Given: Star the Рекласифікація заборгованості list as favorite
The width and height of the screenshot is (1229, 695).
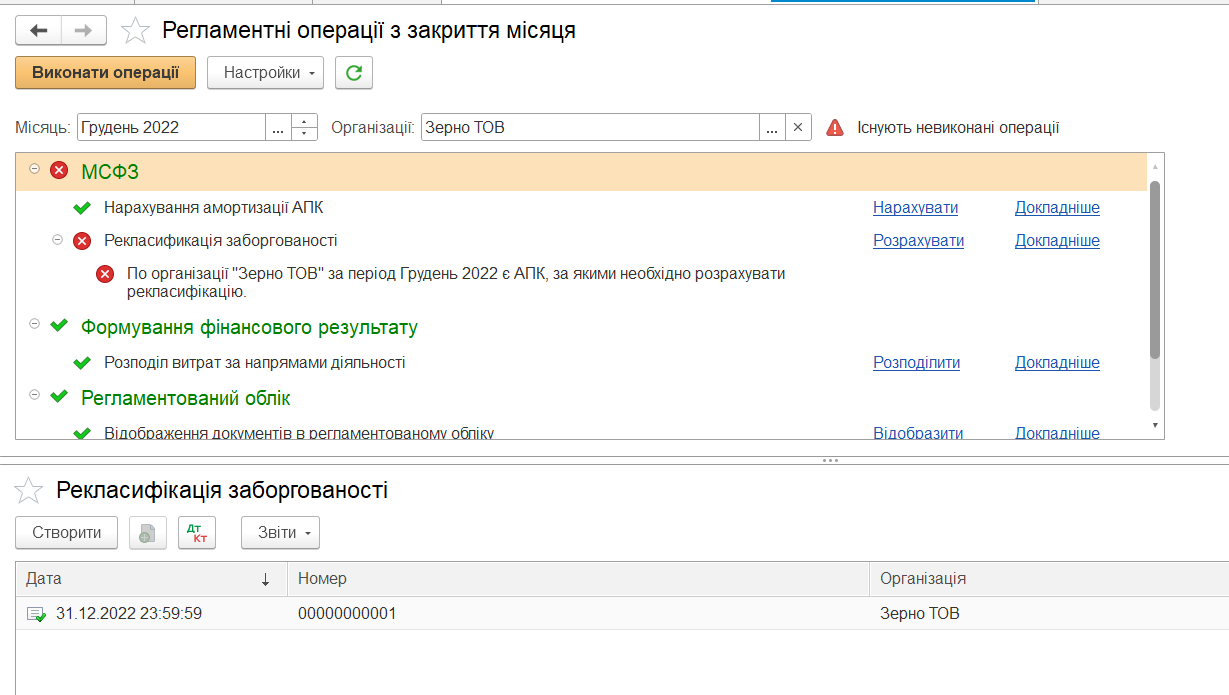Looking at the screenshot, I should 29,490.
